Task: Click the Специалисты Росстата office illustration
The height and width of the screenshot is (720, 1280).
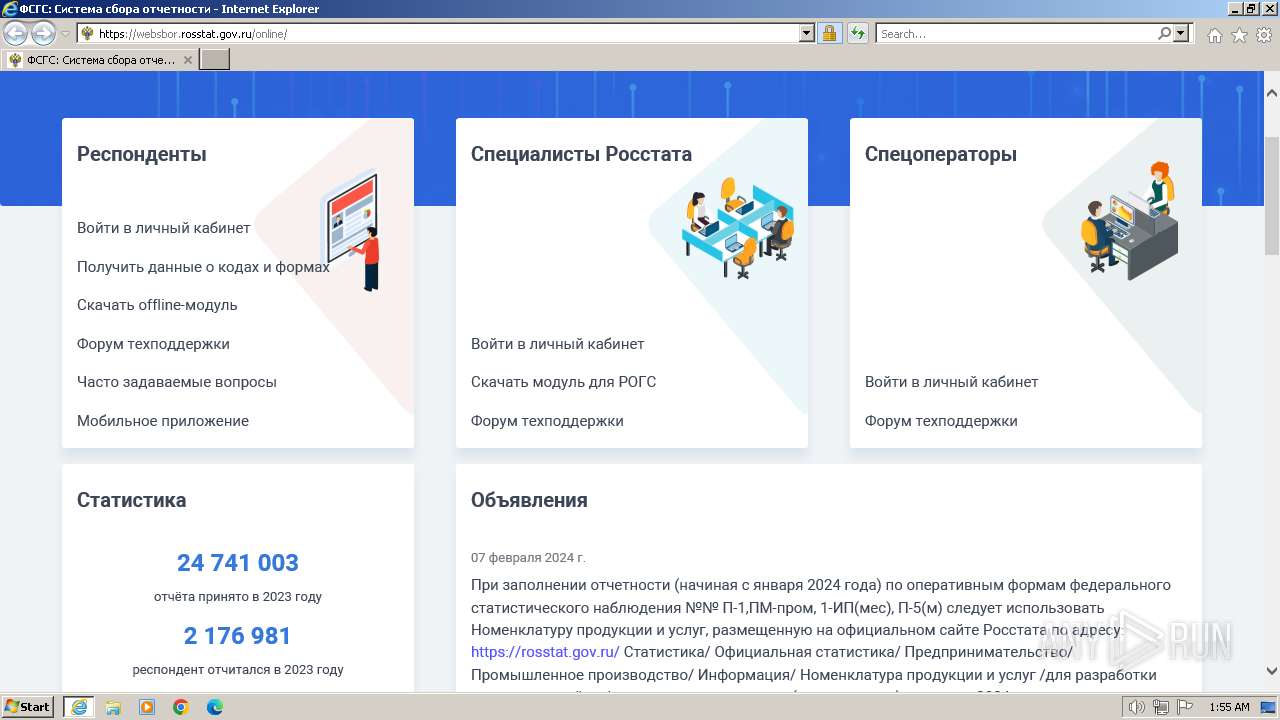Action: click(x=738, y=228)
